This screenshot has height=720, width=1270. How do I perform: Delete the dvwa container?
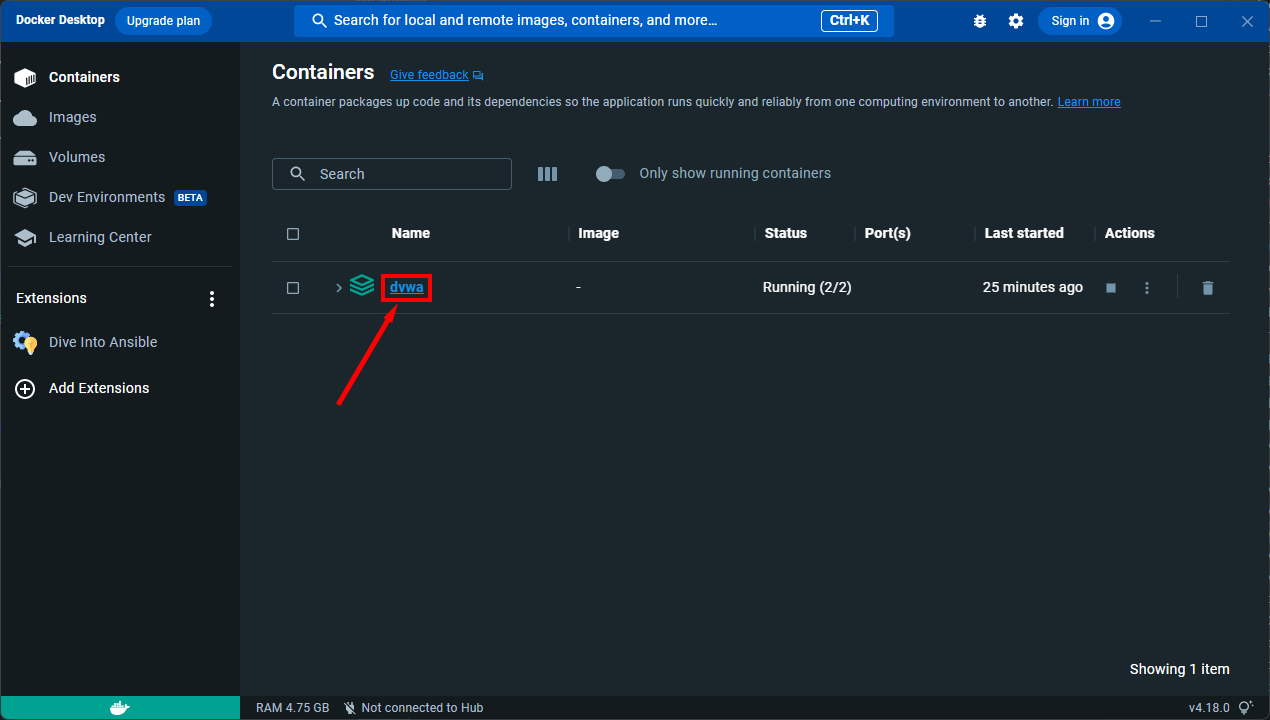[x=1207, y=287]
